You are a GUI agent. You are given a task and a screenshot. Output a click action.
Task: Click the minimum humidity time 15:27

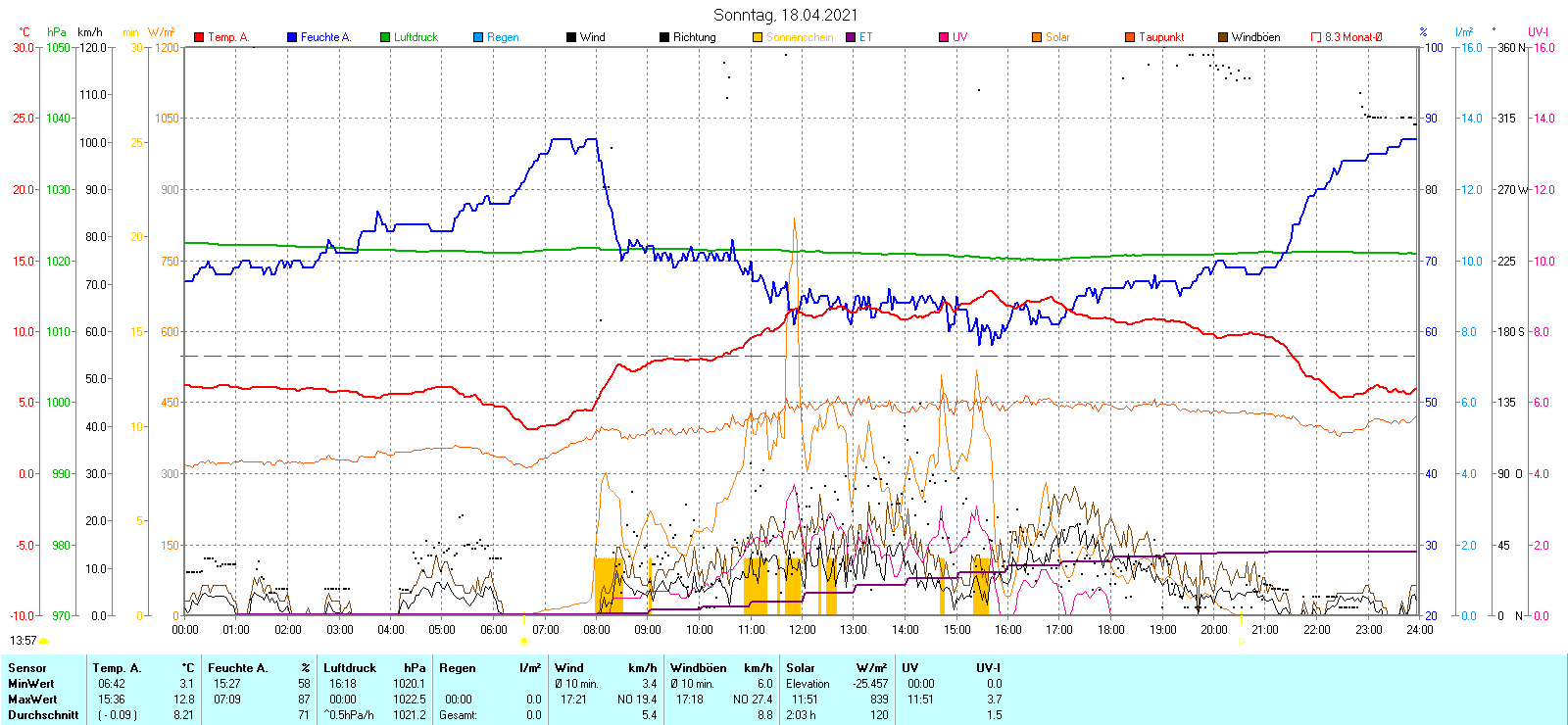click(227, 684)
